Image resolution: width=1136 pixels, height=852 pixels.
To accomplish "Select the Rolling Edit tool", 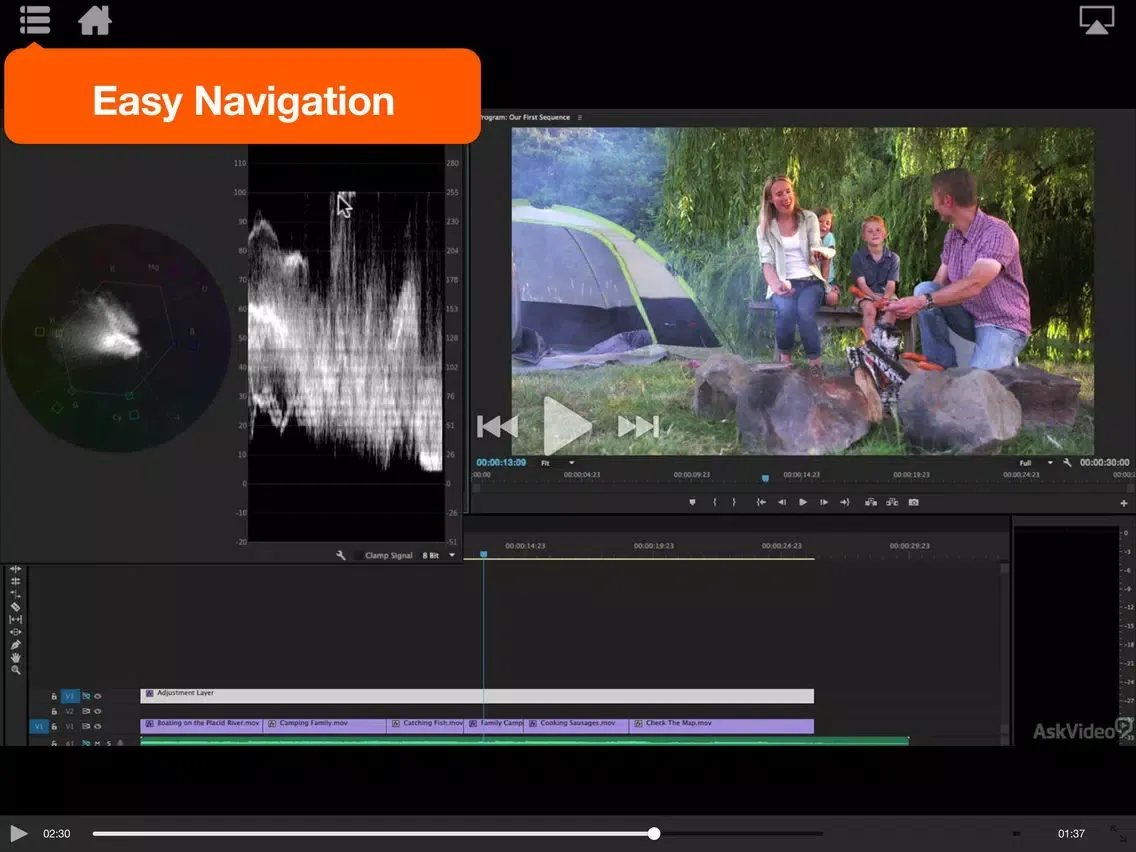I will 15,582.
